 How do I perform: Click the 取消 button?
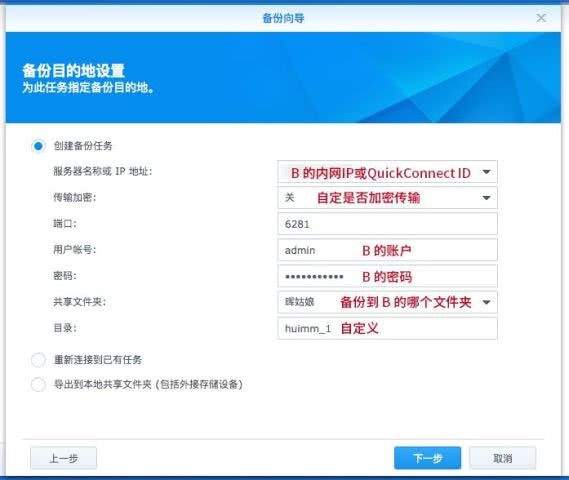tap(503, 458)
